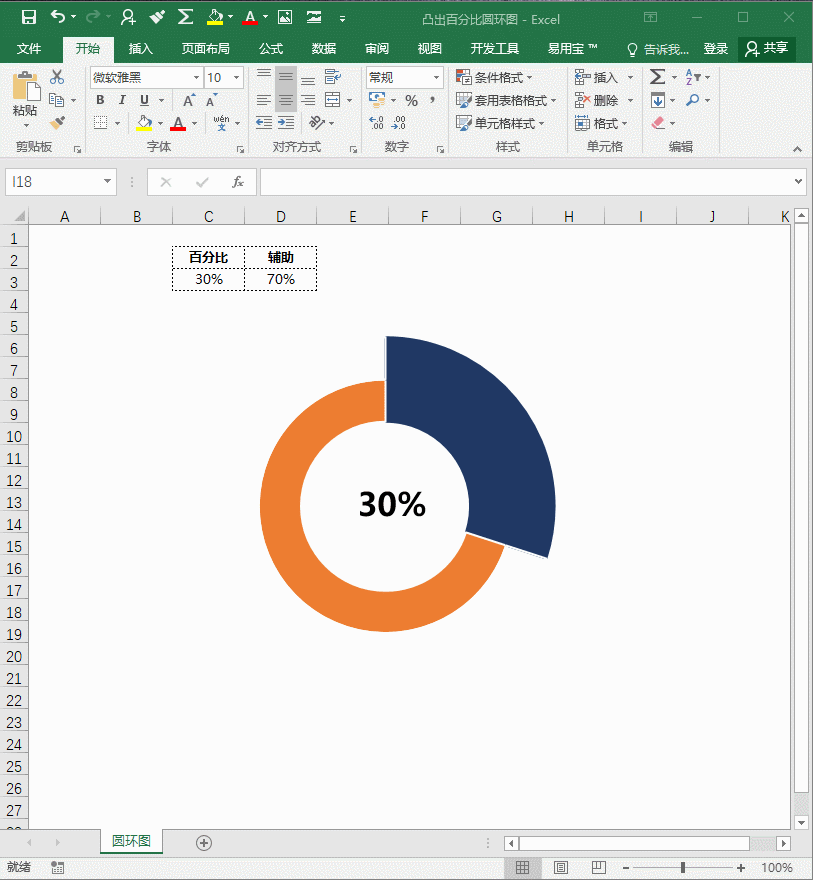Increase indent in alignment group
The image size is (813, 880).
286,122
